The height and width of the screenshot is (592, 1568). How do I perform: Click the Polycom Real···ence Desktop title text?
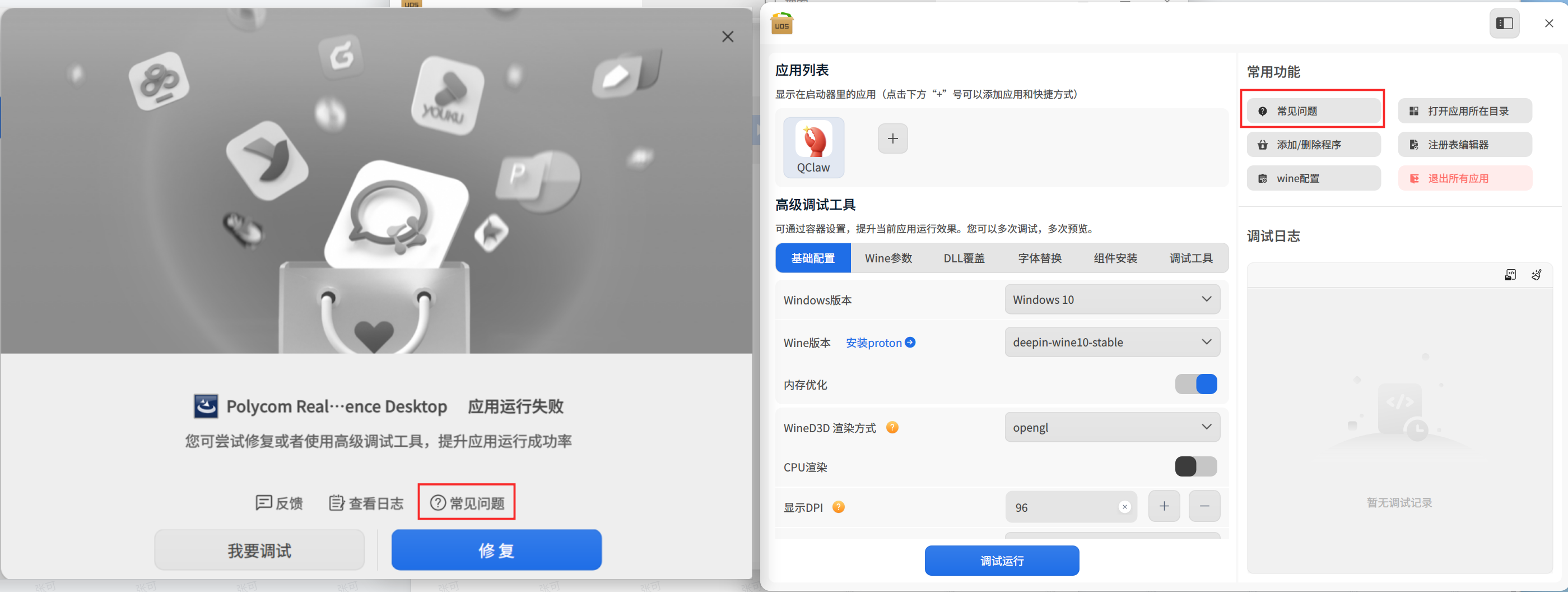[x=337, y=406]
